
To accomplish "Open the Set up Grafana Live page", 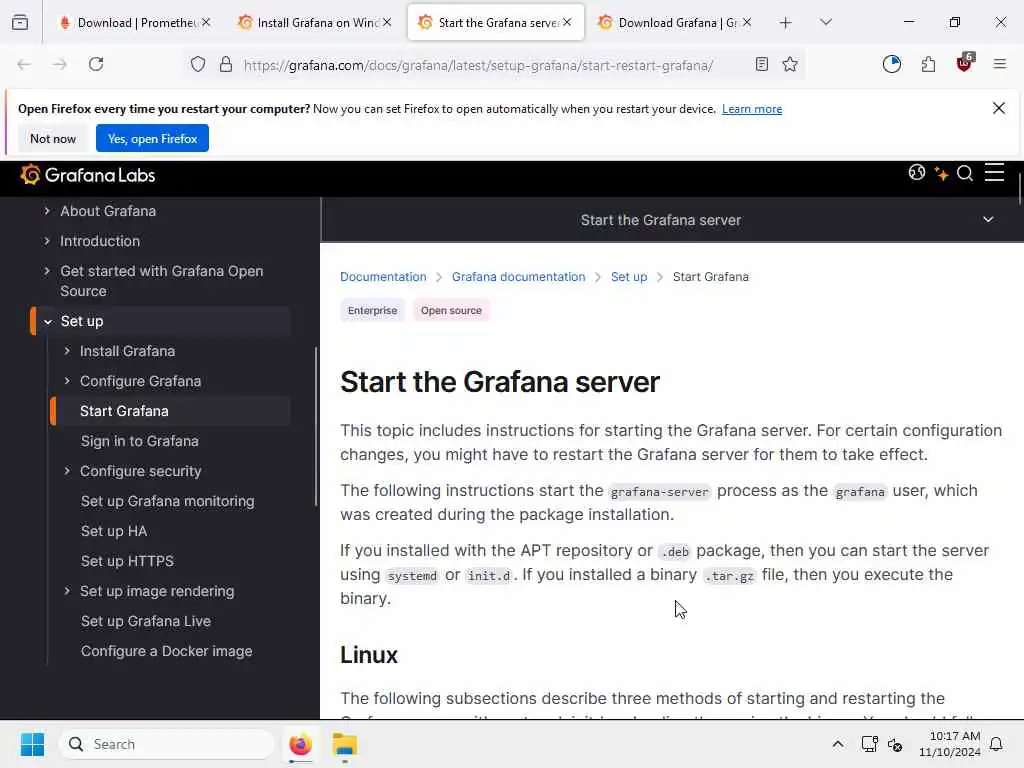I will [x=146, y=622].
